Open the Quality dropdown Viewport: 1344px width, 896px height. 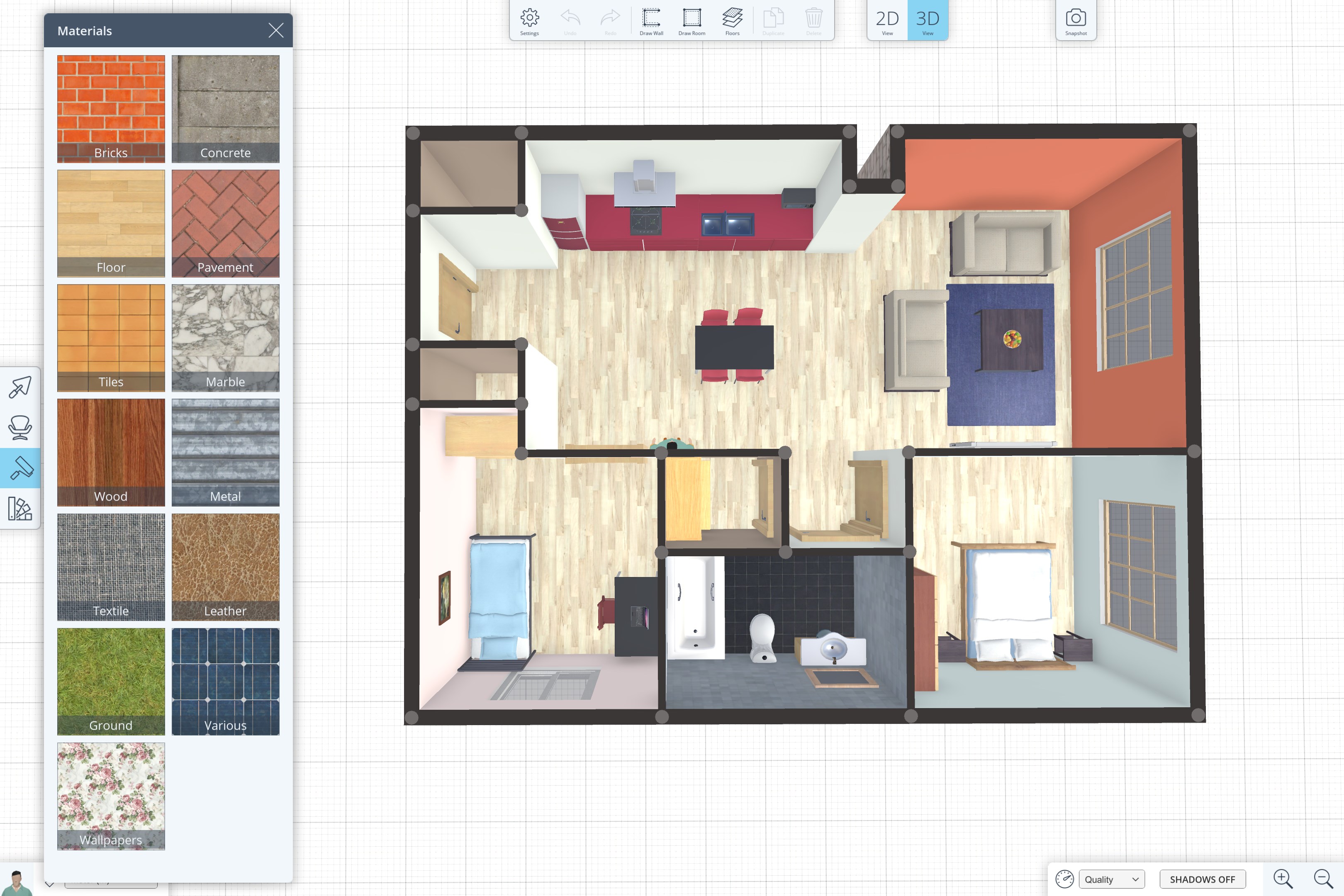[1111, 879]
